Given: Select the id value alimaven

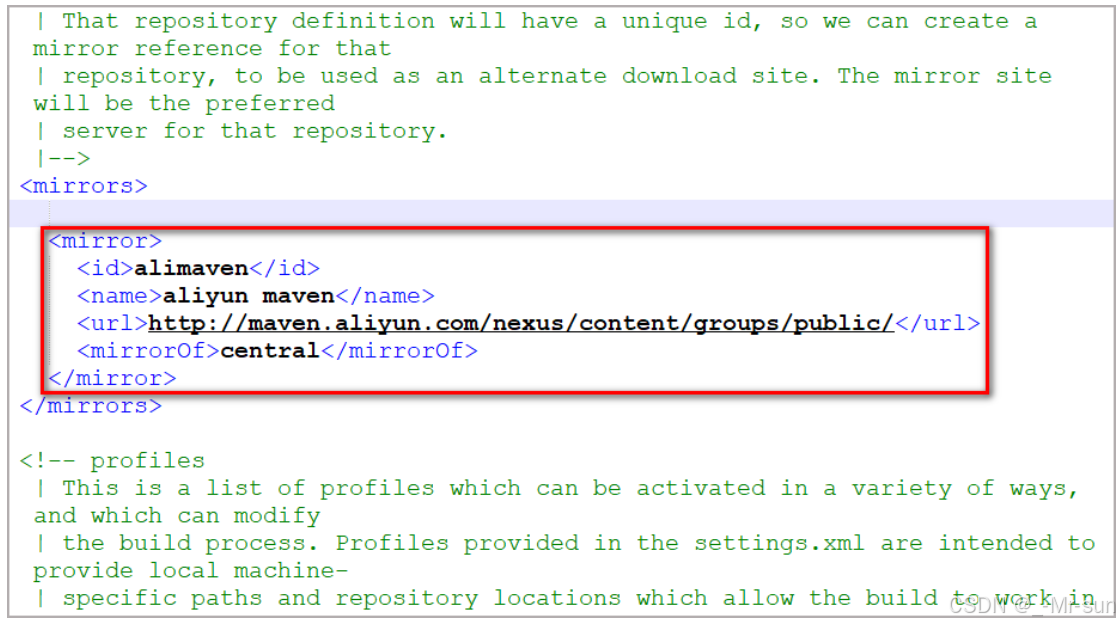Looking at the screenshot, I should pyautogui.click(x=191, y=269).
